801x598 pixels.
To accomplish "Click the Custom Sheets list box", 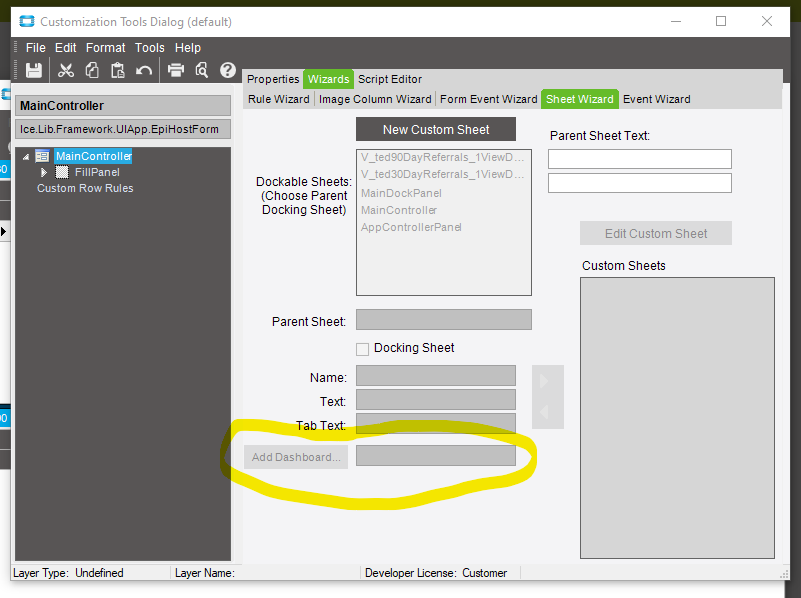I will (677, 418).
